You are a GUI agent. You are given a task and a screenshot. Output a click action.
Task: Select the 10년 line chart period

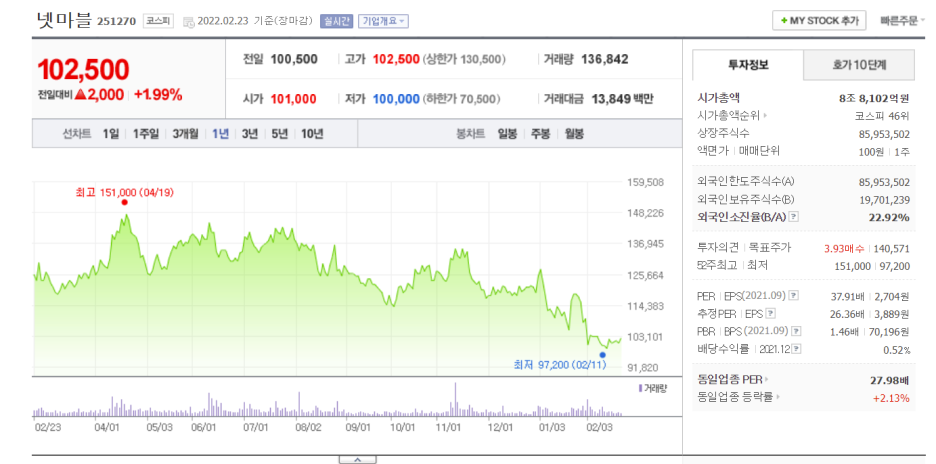click(x=312, y=134)
